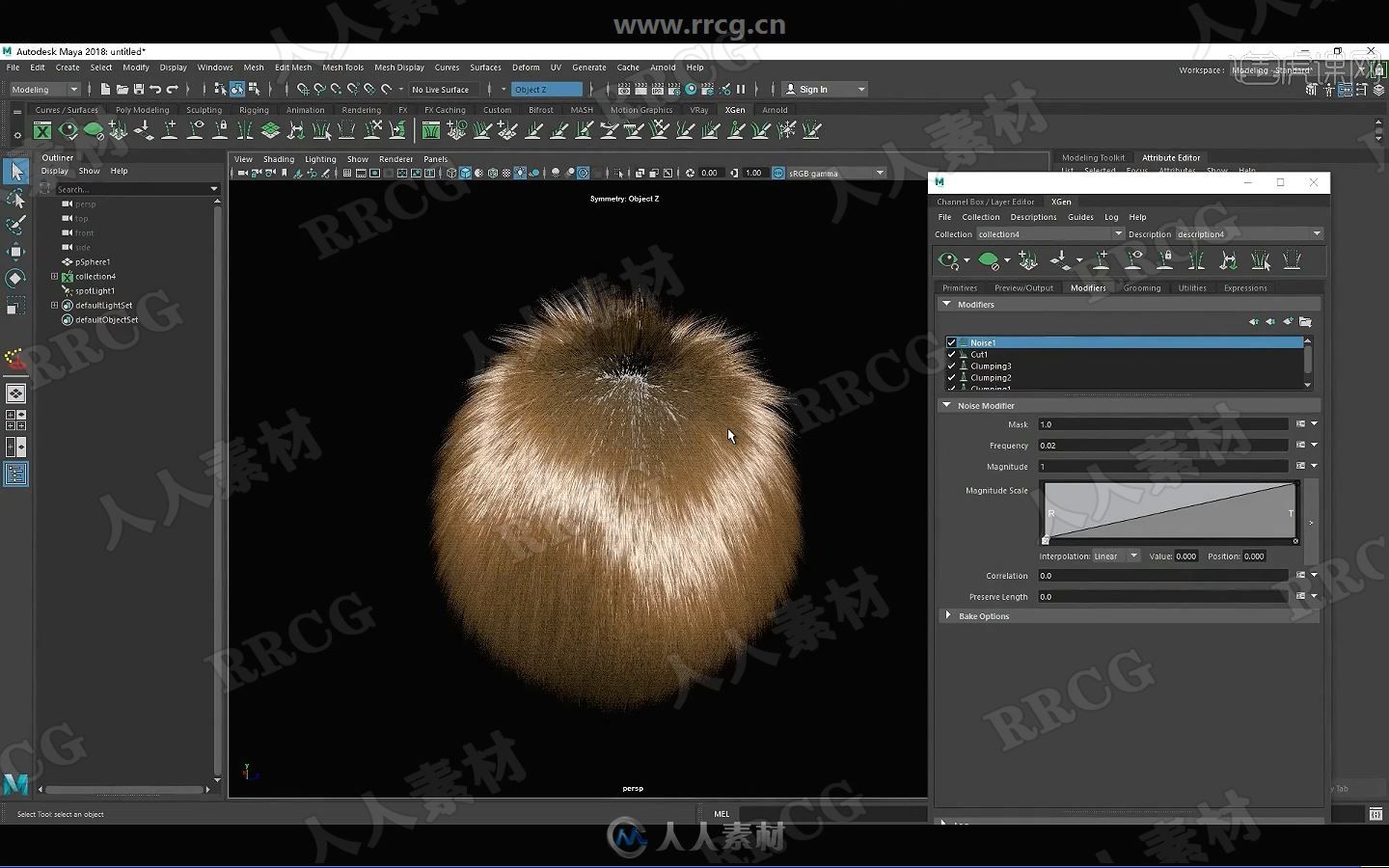
Task: Open the Attribute Editor tab
Action: click(1171, 157)
